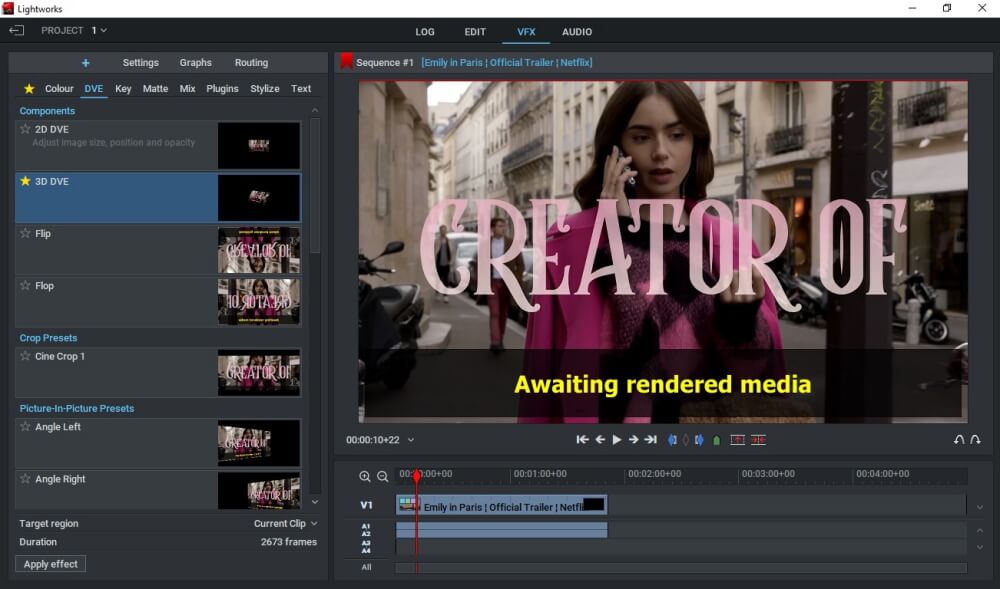Image resolution: width=1000 pixels, height=589 pixels.
Task: Click the effects list scrollbar
Action: click(x=314, y=185)
